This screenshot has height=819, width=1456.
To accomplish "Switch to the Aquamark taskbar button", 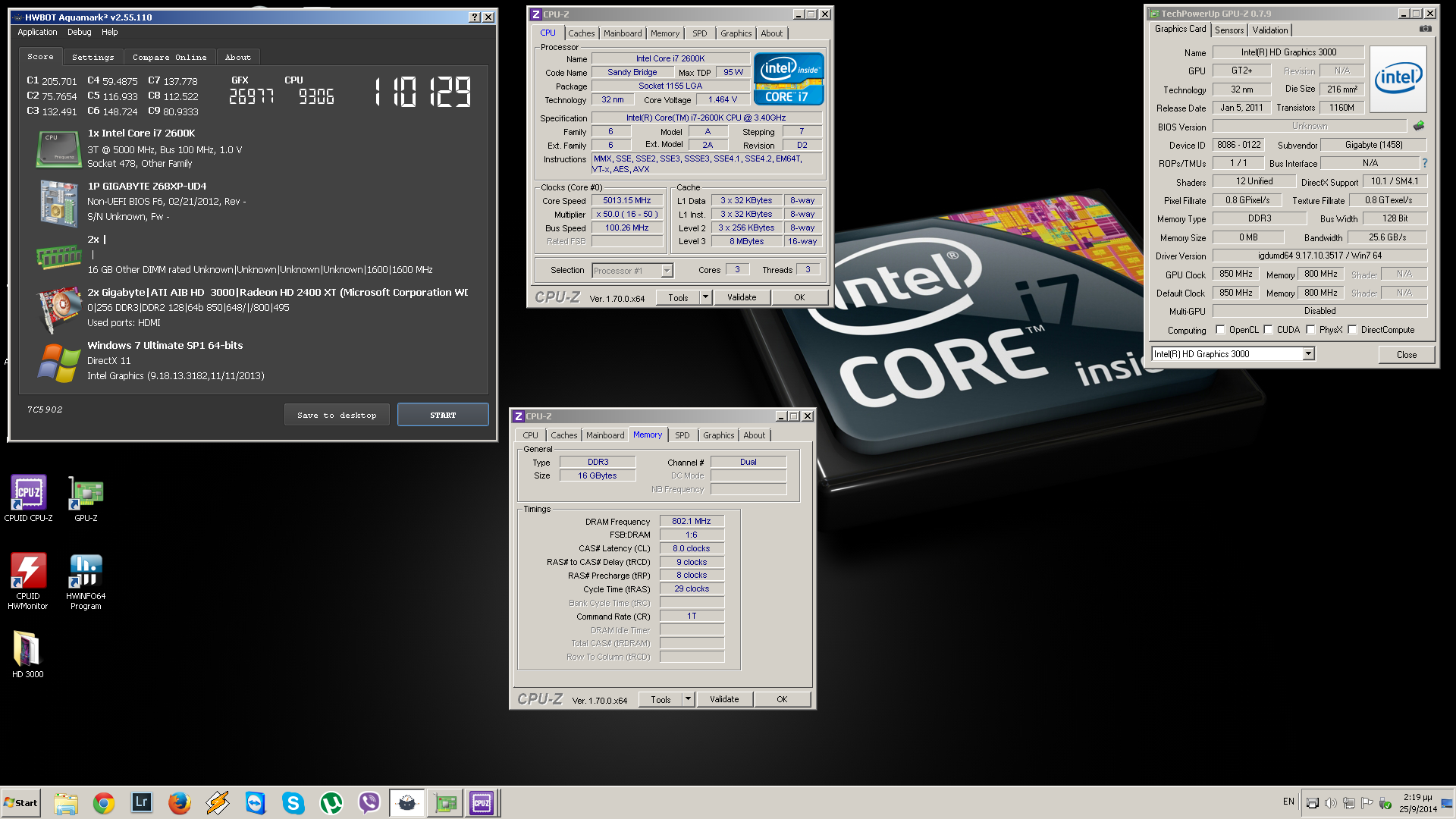I will tap(407, 802).
